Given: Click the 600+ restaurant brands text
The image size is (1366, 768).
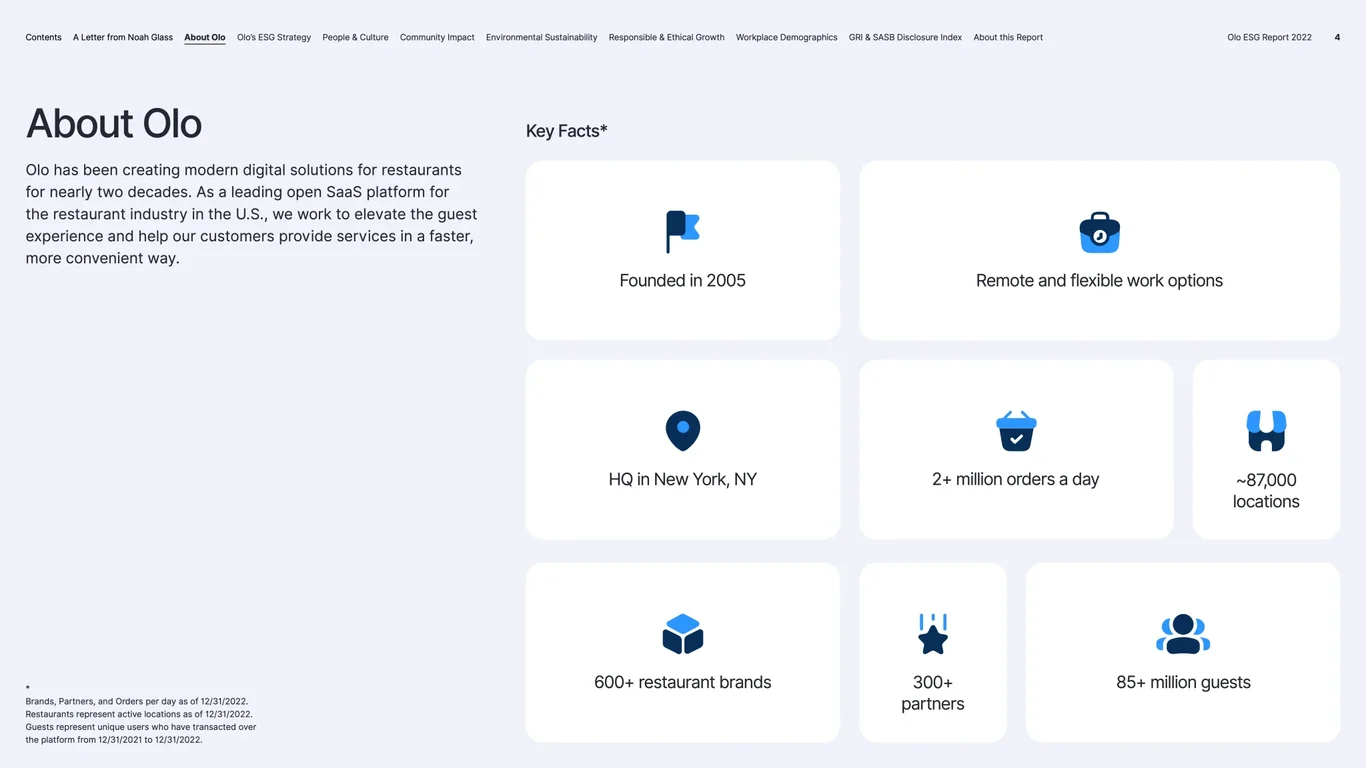Looking at the screenshot, I should pos(683,683).
